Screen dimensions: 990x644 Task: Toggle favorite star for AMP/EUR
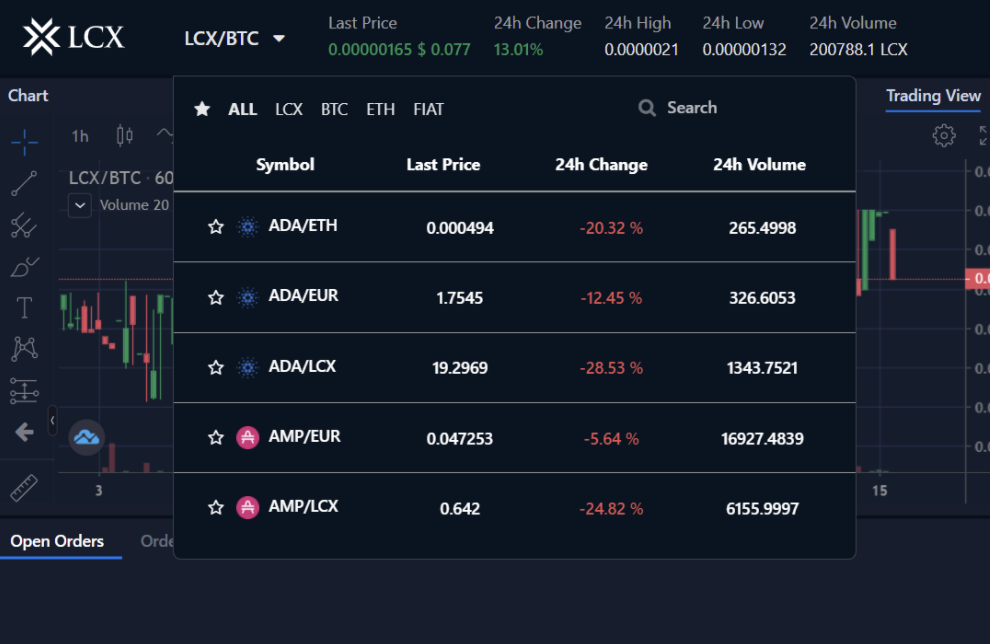(x=215, y=438)
